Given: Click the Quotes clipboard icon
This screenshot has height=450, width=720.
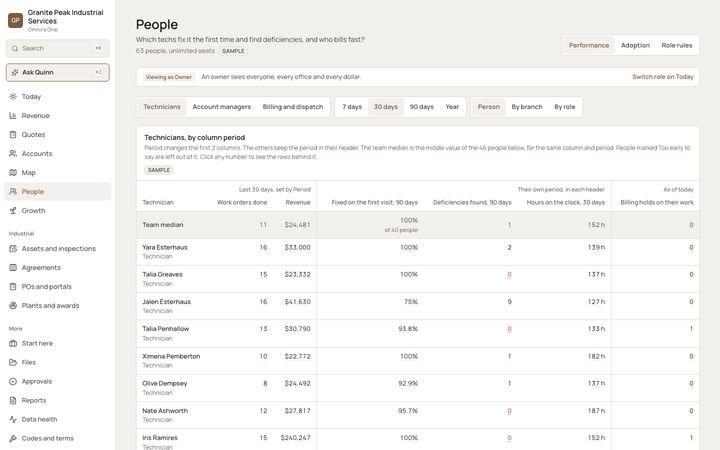Looking at the screenshot, I should click(x=13, y=135).
